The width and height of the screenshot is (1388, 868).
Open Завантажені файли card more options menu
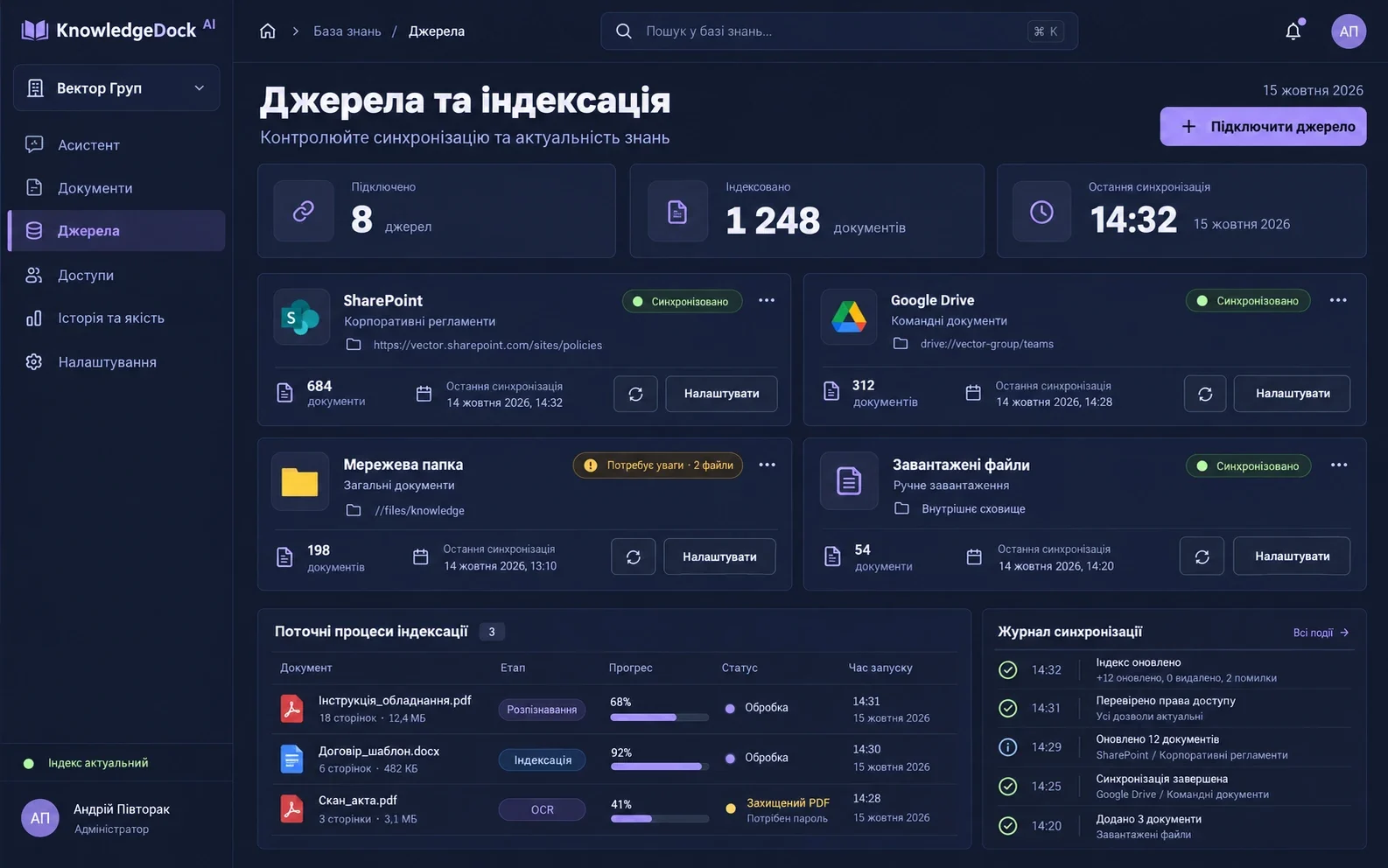[x=1339, y=465]
